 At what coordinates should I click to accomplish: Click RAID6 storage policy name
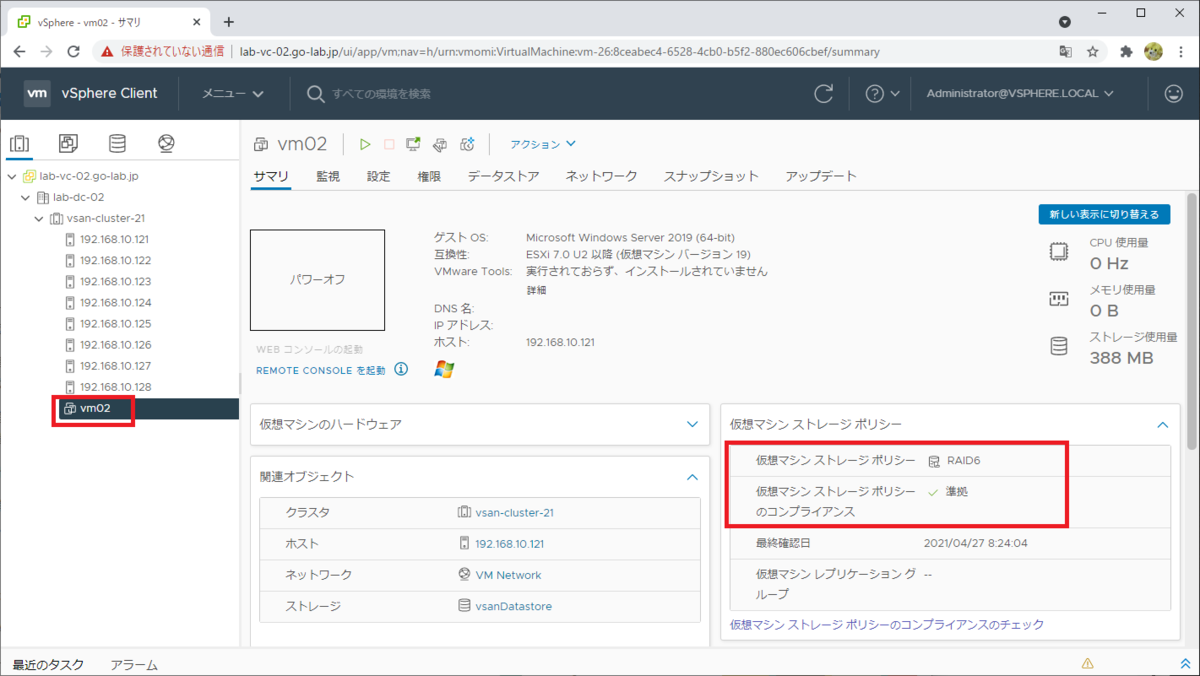pos(966,461)
